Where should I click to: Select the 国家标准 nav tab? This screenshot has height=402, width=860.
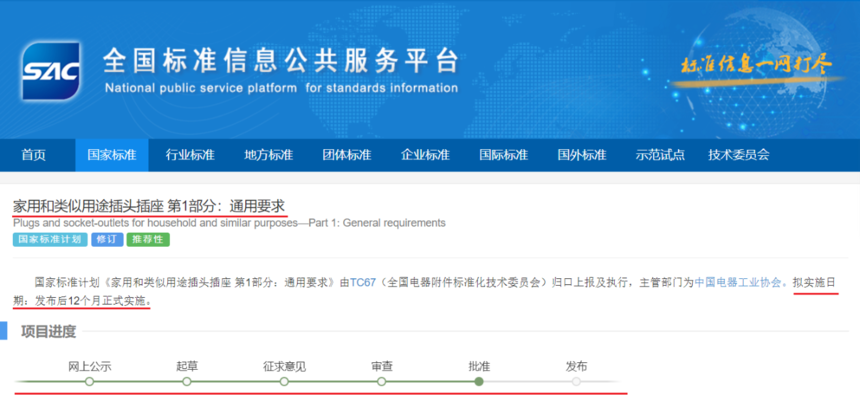(x=111, y=155)
